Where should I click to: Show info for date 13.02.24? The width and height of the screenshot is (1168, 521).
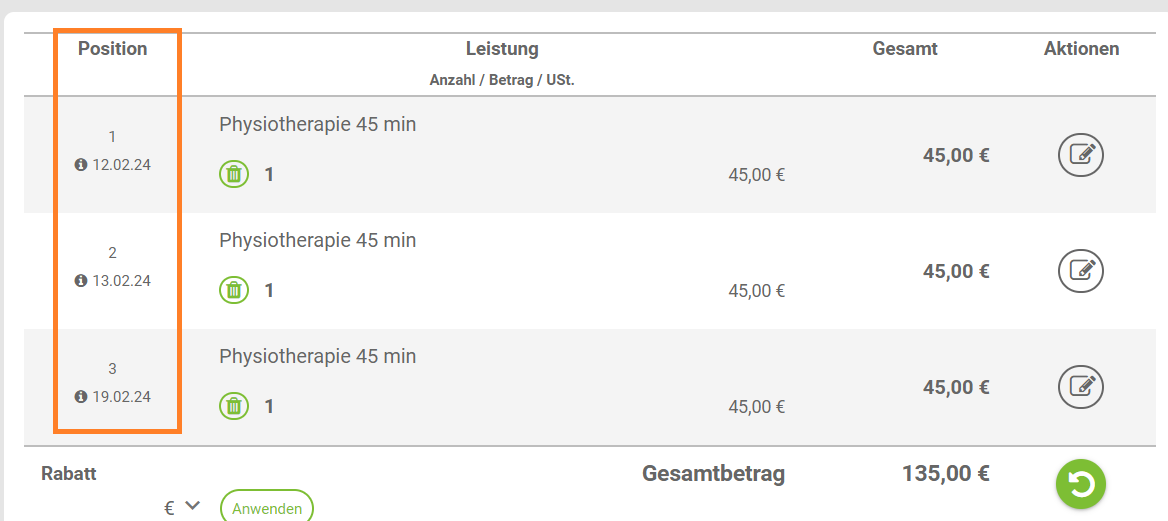click(81, 281)
